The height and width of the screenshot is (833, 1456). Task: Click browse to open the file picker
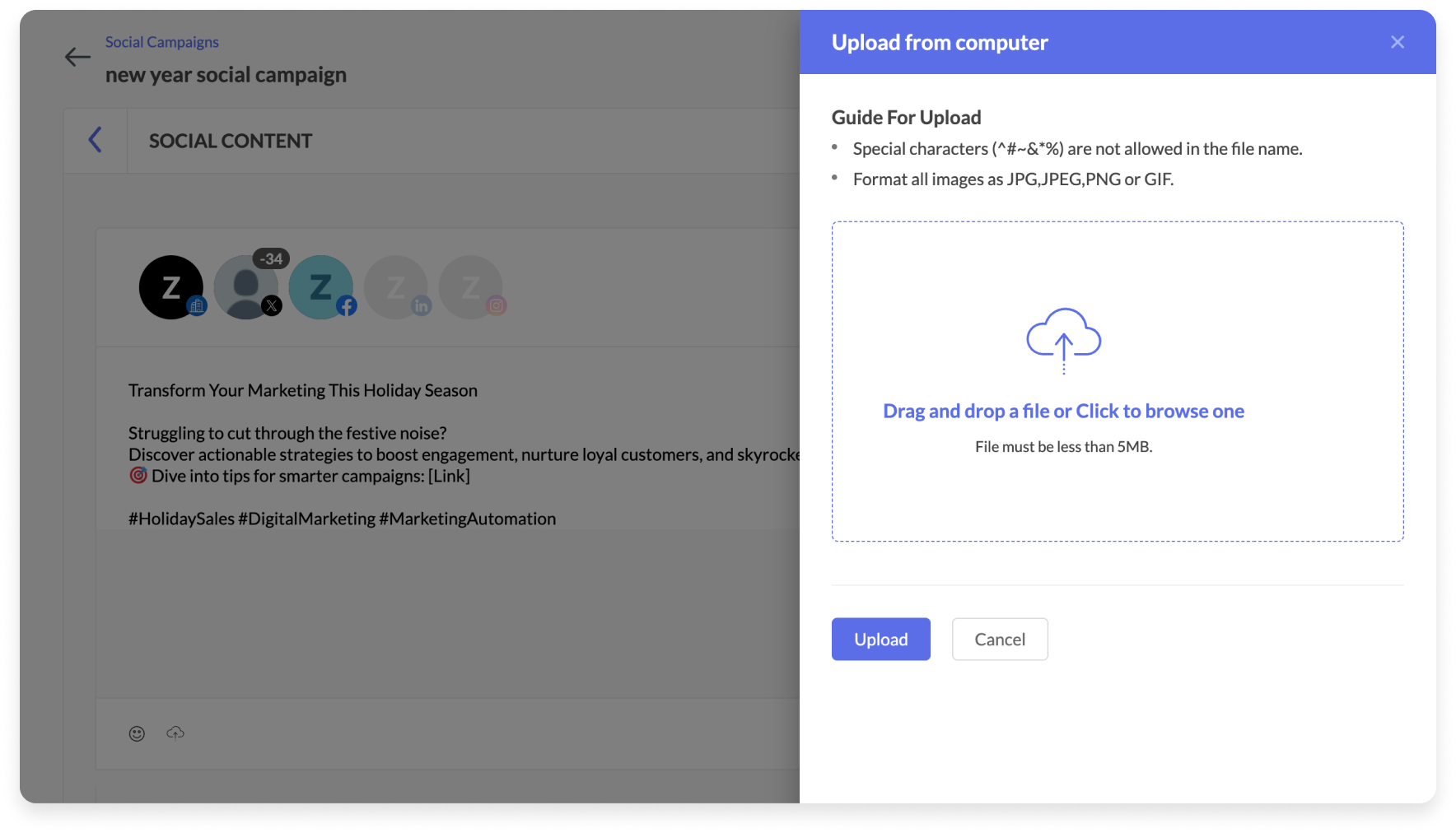click(1063, 411)
